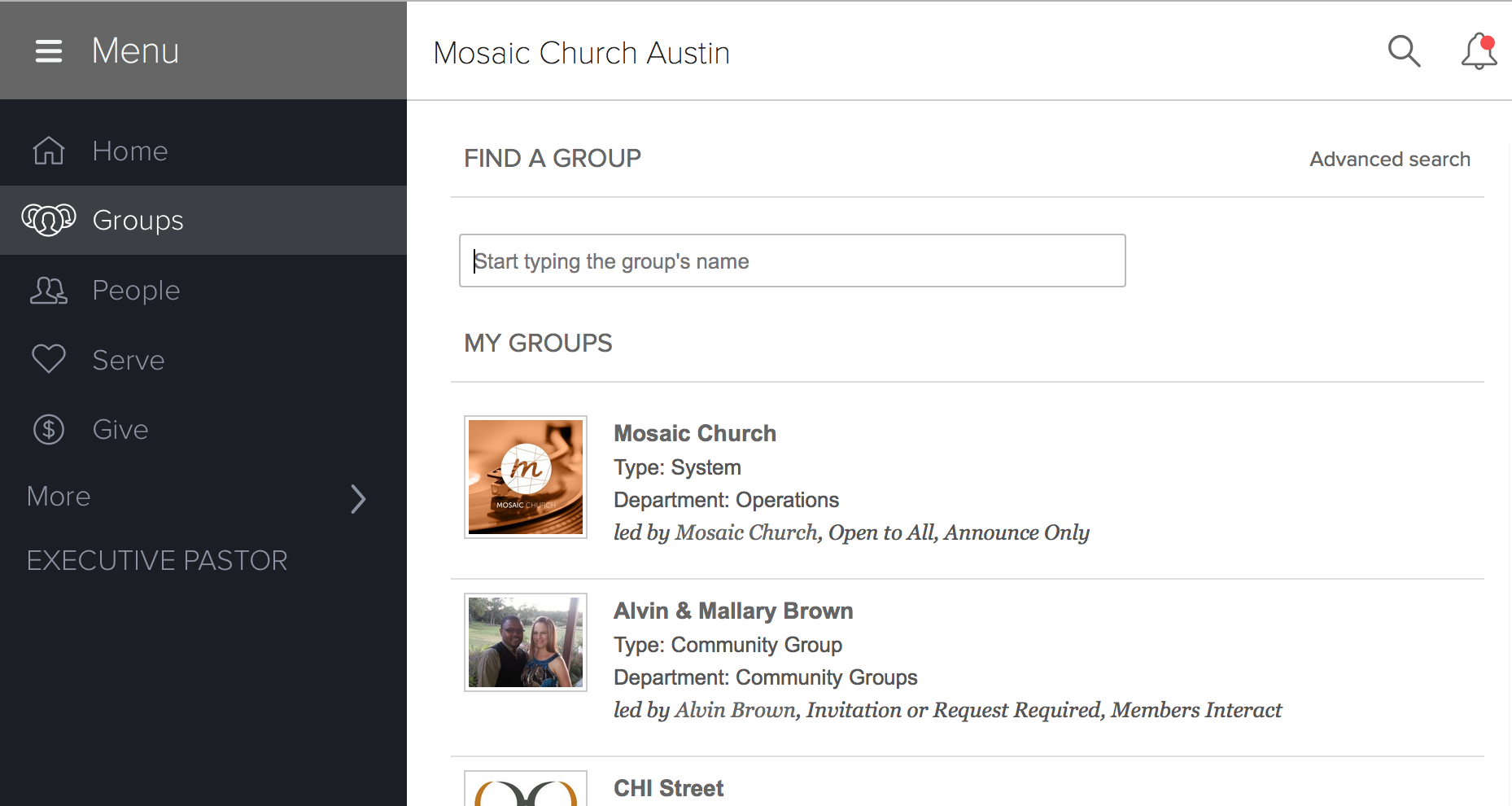Open the search magnifier icon
The image size is (1512, 806).
coord(1404,51)
